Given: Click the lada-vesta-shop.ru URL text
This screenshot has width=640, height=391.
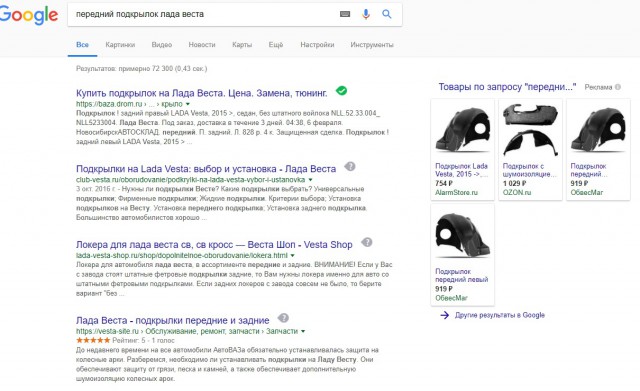Looking at the screenshot, I should tap(182, 256).
